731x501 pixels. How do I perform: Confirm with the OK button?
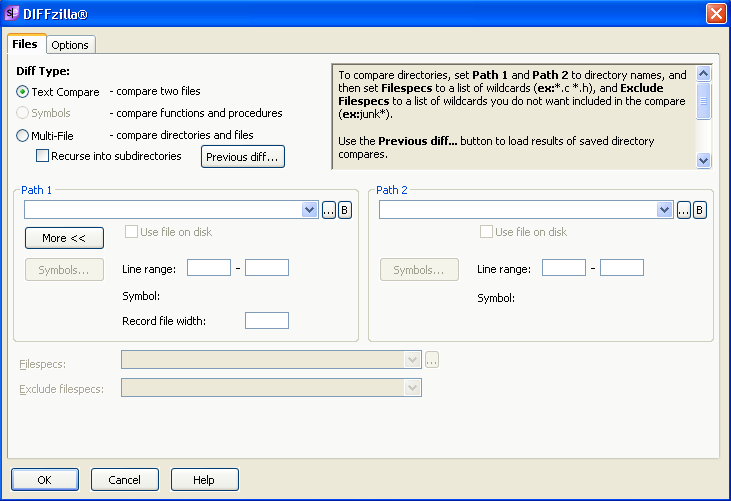45,480
